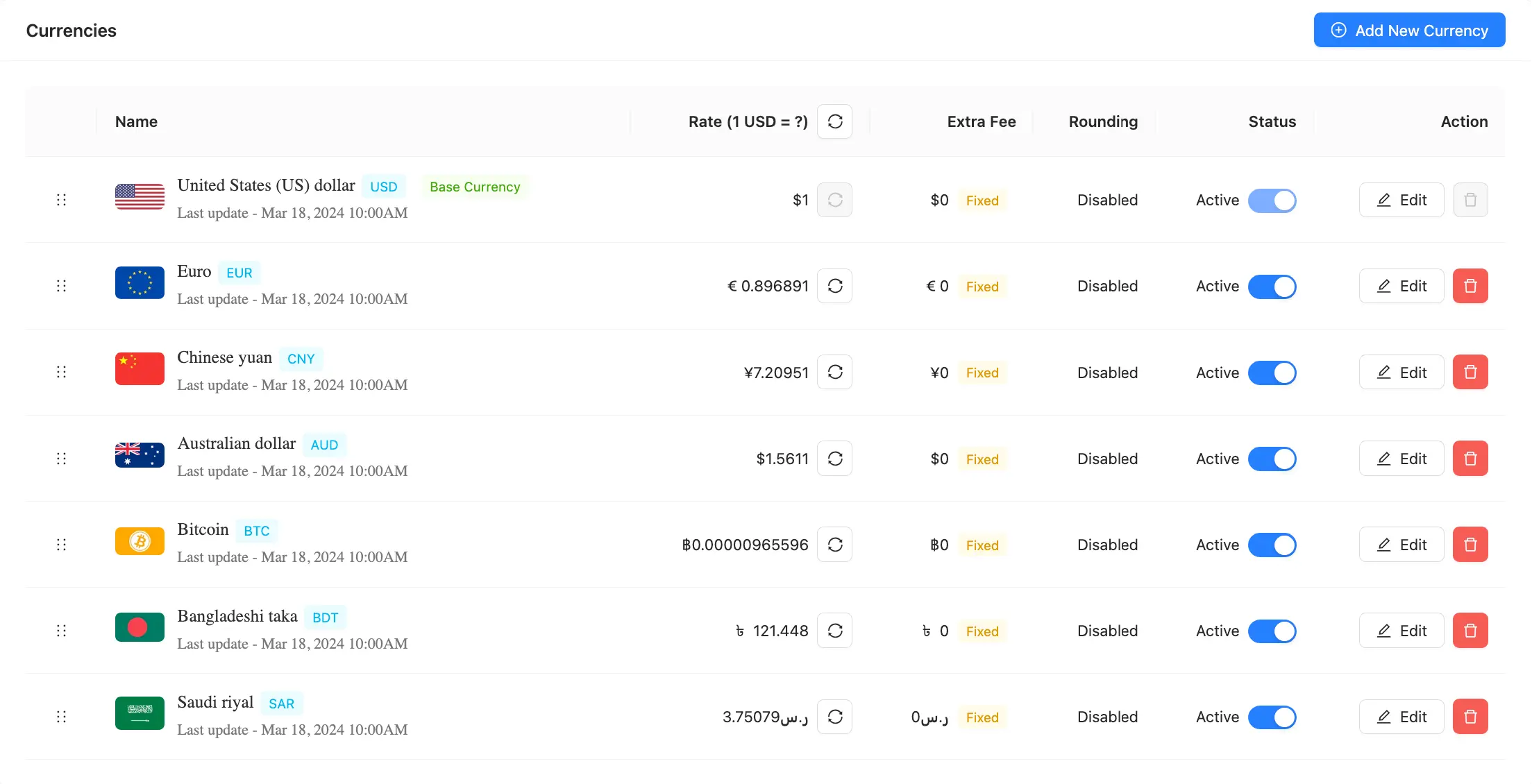
Task: Click the Fixed tag in Bitcoin row
Action: click(982, 545)
